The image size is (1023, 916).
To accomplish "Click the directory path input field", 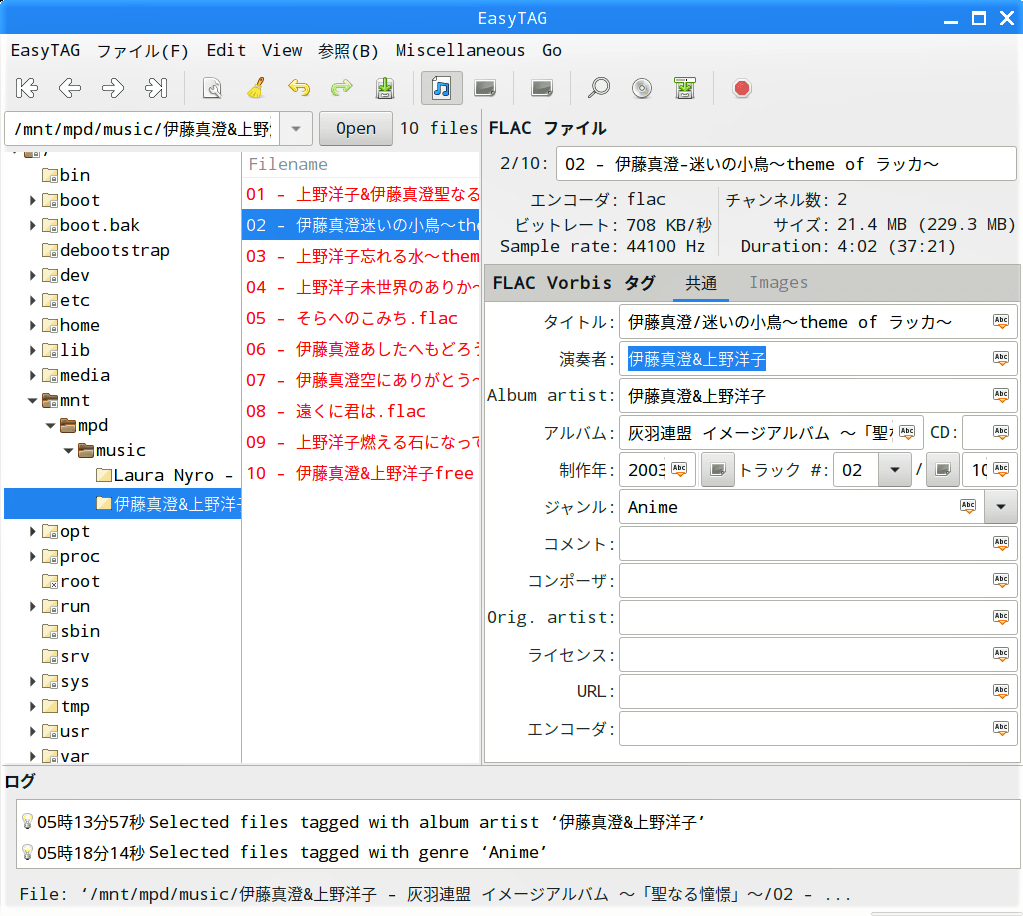I will (143, 129).
